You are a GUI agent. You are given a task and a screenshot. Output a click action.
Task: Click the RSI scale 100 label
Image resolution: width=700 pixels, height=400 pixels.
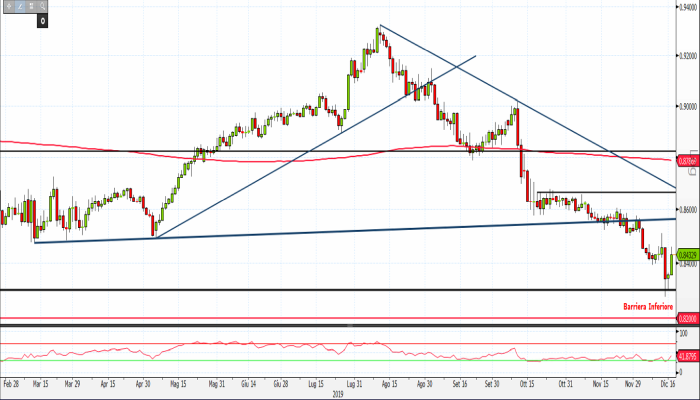point(683,333)
